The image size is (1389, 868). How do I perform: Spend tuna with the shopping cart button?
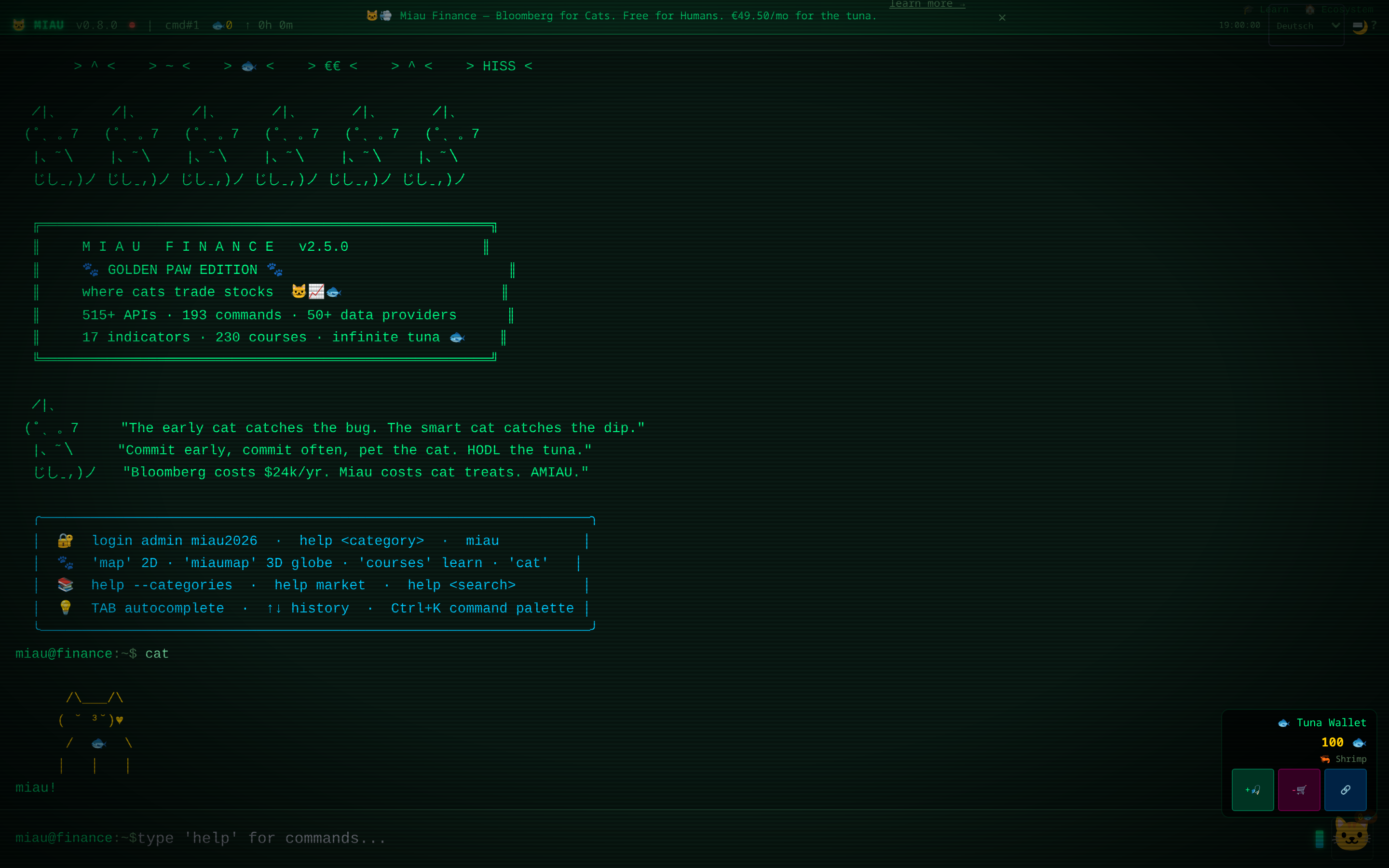pyautogui.click(x=1299, y=790)
